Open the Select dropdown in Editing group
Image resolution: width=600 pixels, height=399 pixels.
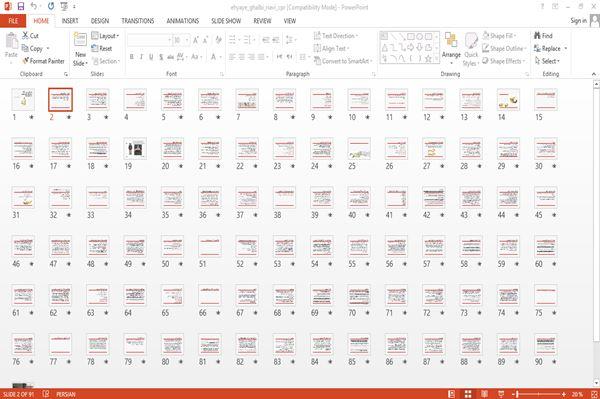547,61
